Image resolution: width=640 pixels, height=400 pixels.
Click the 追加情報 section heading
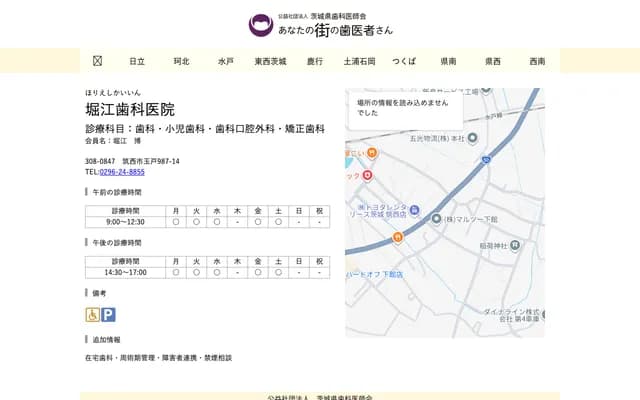pyautogui.click(x=106, y=340)
